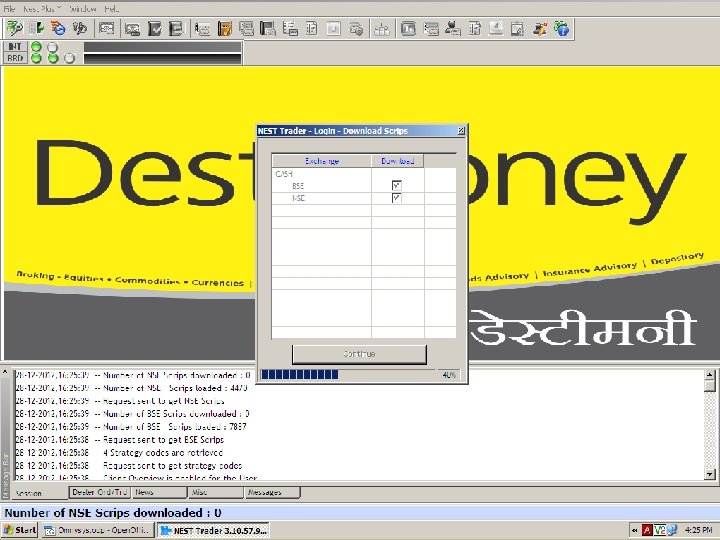This screenshot has width=720, height=540.
Task: Click the download progress bar at 40%
Action: pyautogui.click(x=348, y=375)
